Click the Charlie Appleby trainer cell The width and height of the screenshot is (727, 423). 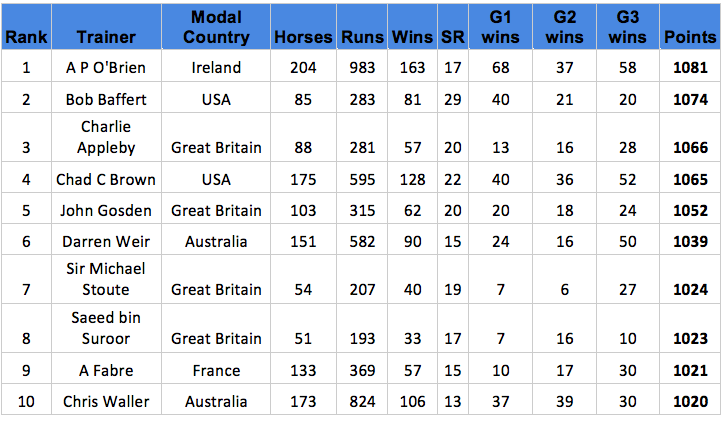click(105, 138)
